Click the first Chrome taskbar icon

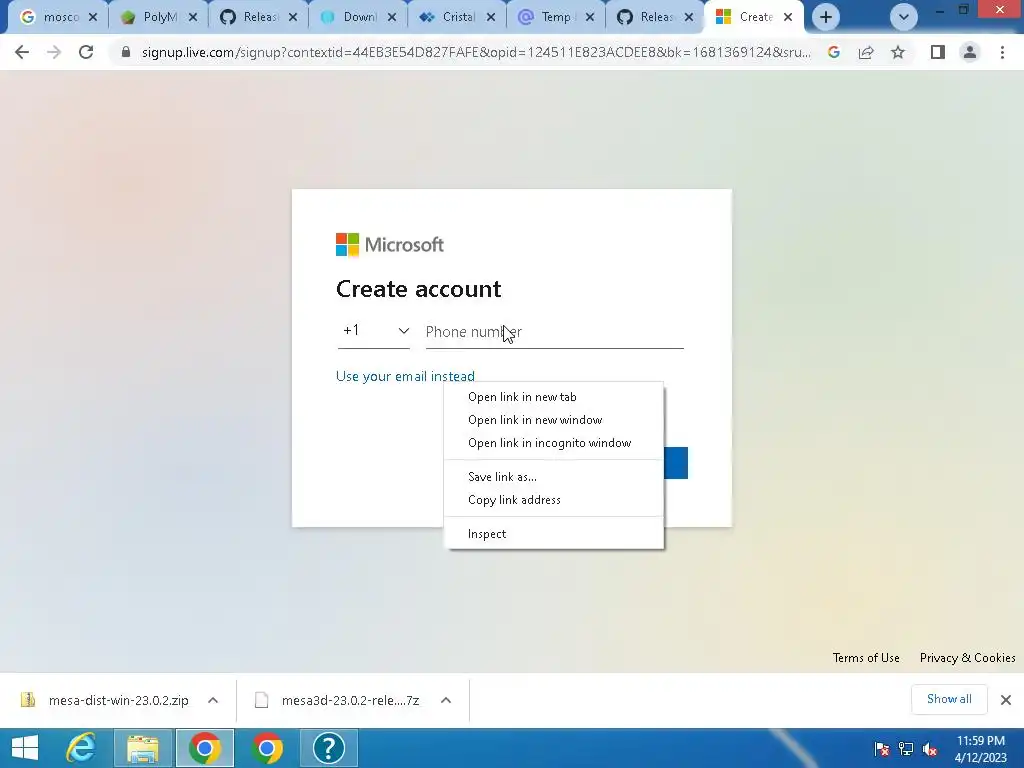(x=204, y=748)
